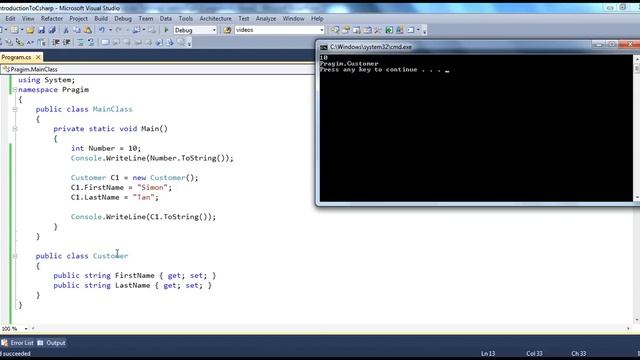Open the Edit menu
640x360 pixels.
tap(10, 18)
